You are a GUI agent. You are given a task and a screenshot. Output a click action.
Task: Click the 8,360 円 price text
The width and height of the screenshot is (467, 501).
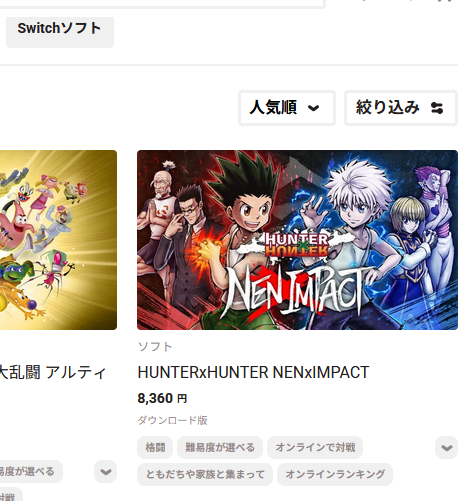point(162,398)
